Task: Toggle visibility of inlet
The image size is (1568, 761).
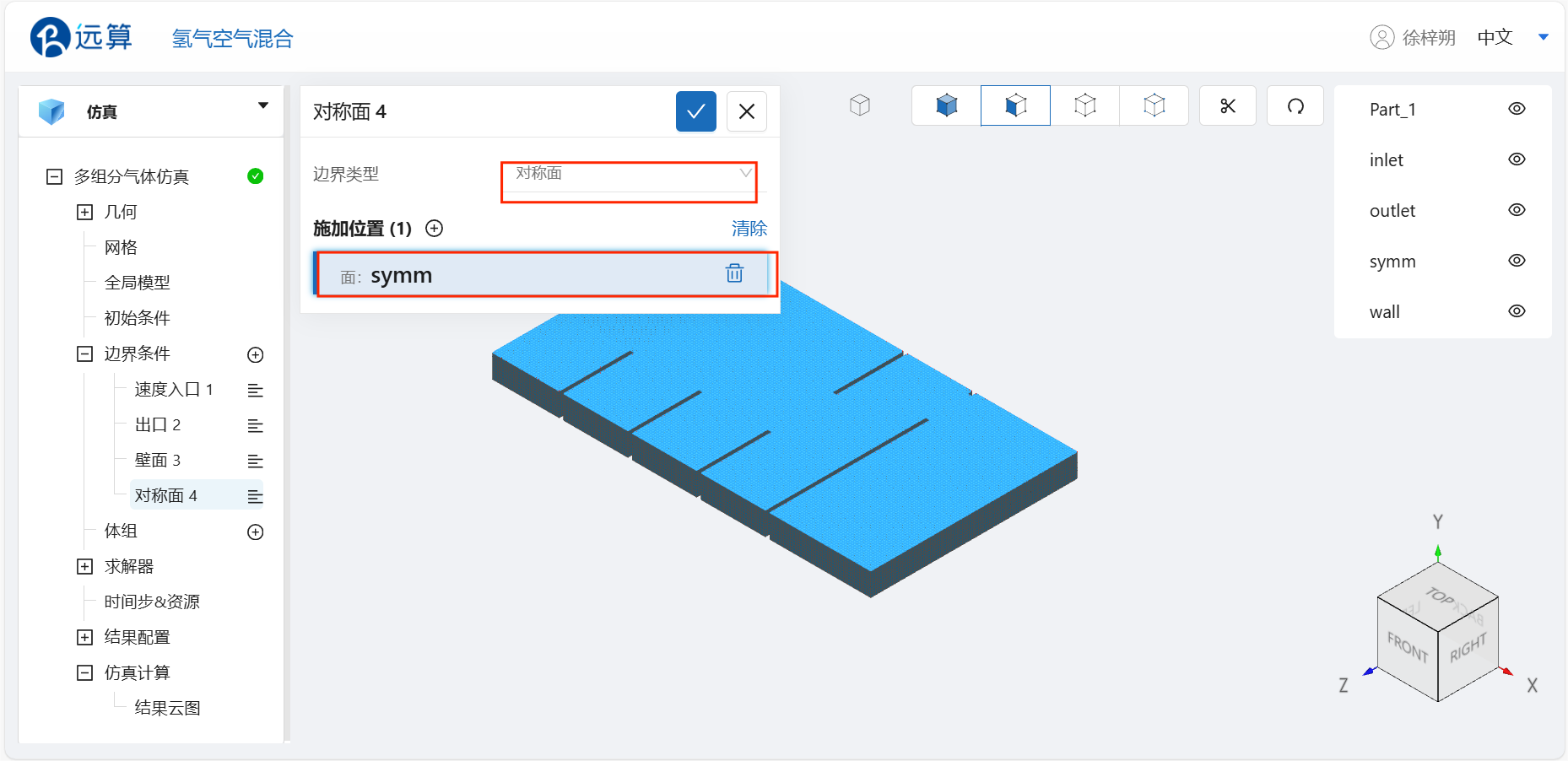Action: [1517, 159]
